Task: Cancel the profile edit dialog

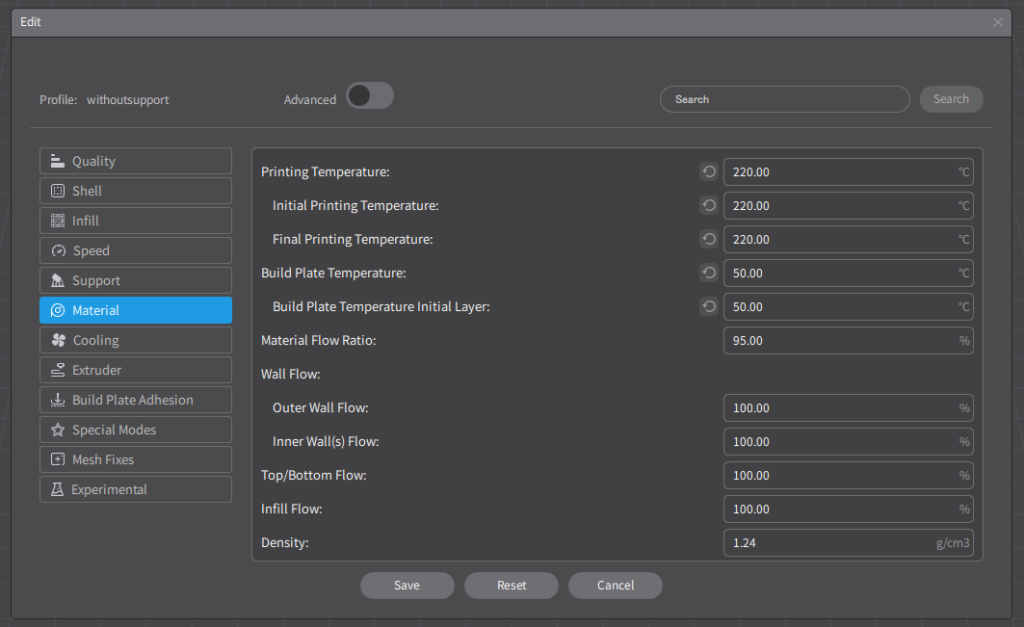Action: [615, 585]
